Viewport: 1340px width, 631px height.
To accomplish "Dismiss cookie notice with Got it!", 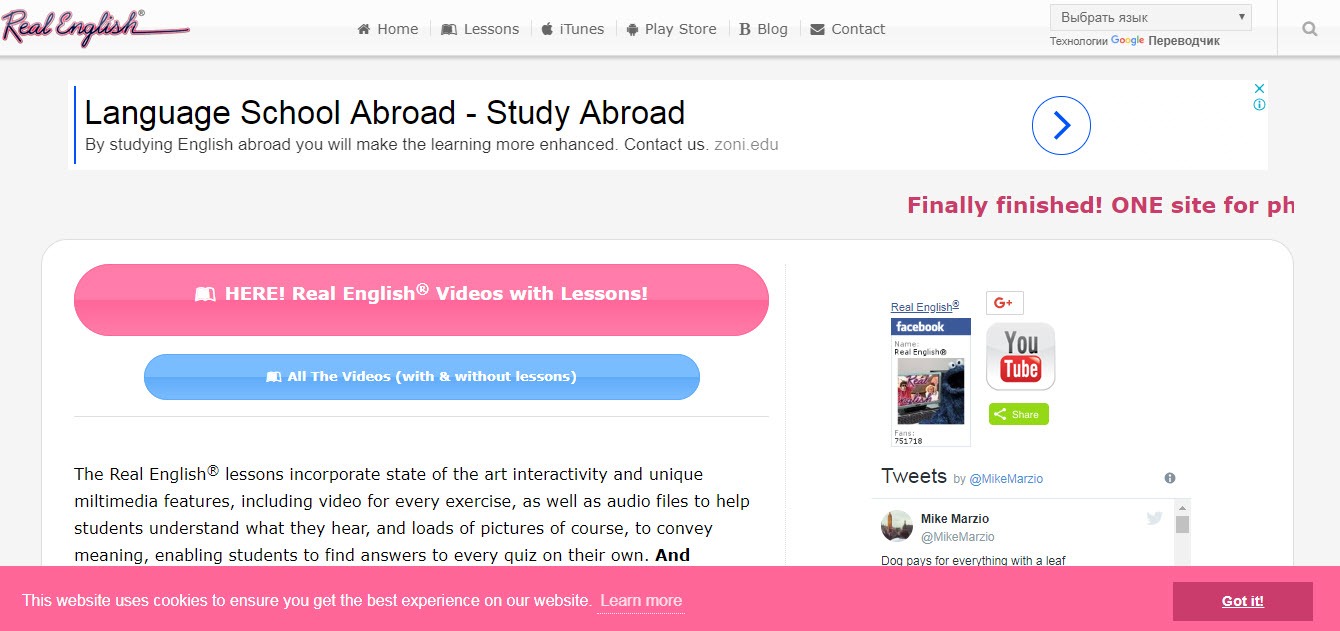I will click(x=1242, y=601).
